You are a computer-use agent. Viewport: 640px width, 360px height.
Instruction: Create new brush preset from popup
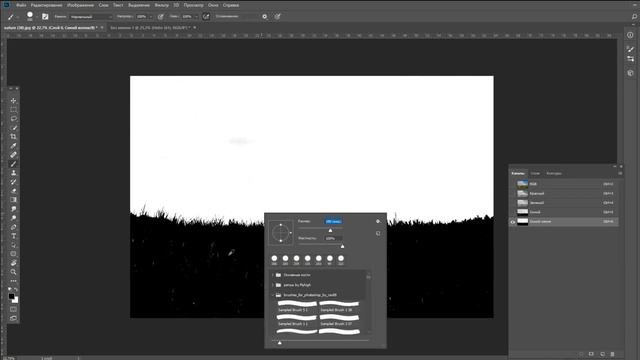[x=378, y=233]
